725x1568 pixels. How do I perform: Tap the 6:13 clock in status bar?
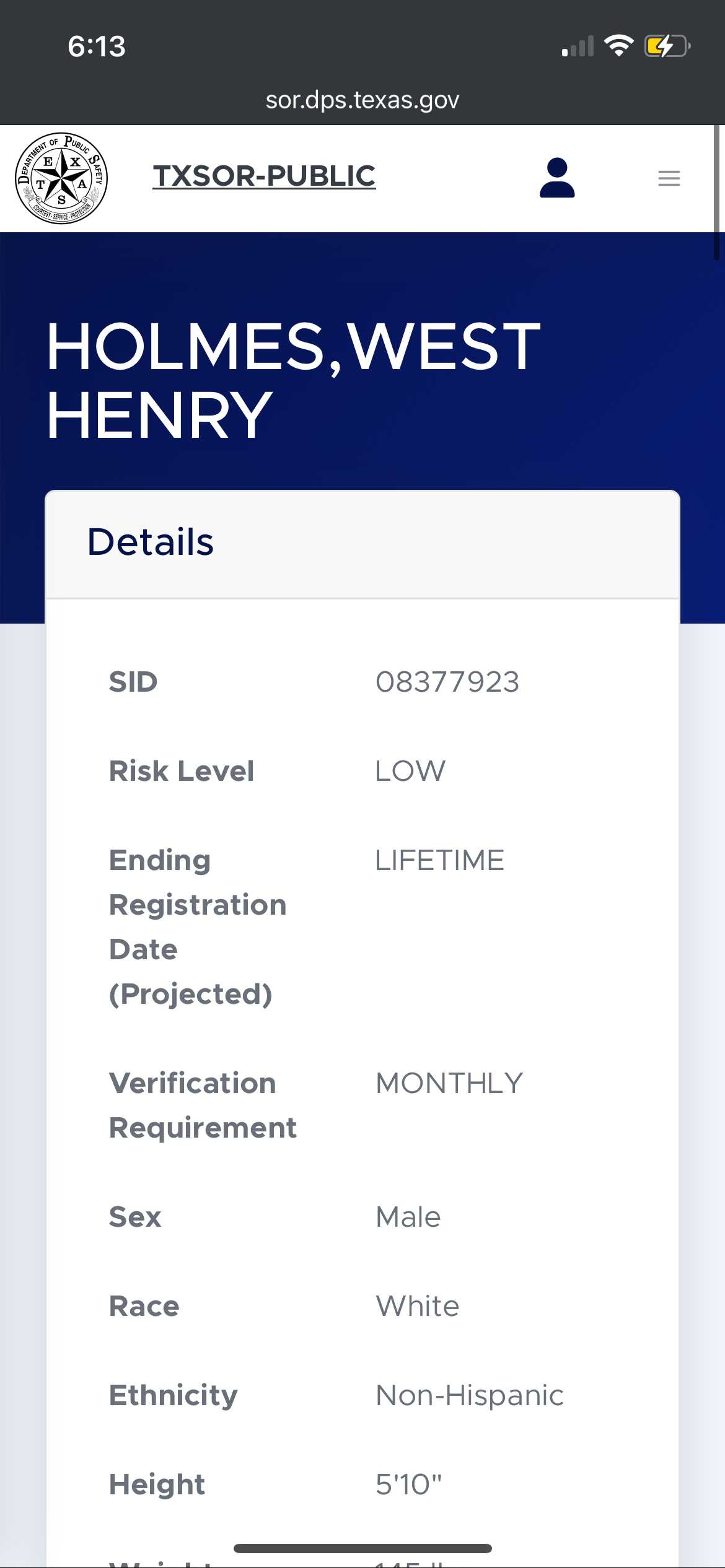click(97, 46)
